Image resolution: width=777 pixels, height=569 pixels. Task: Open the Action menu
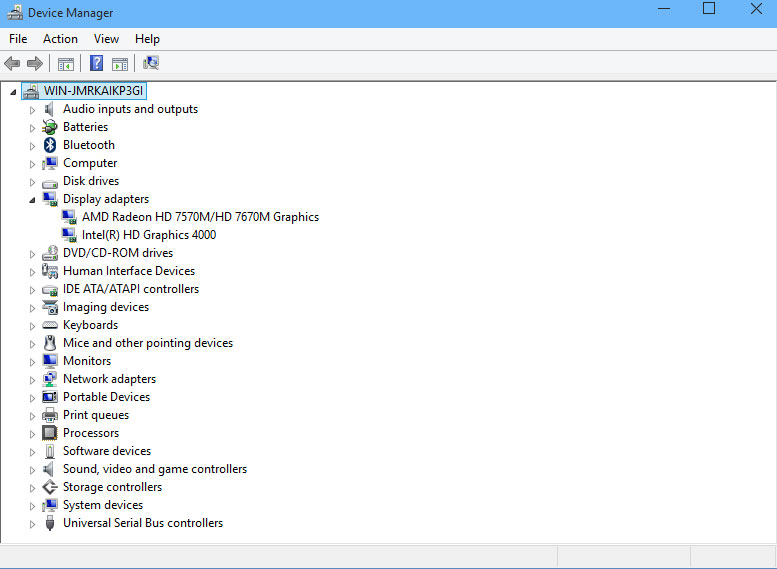60,39
